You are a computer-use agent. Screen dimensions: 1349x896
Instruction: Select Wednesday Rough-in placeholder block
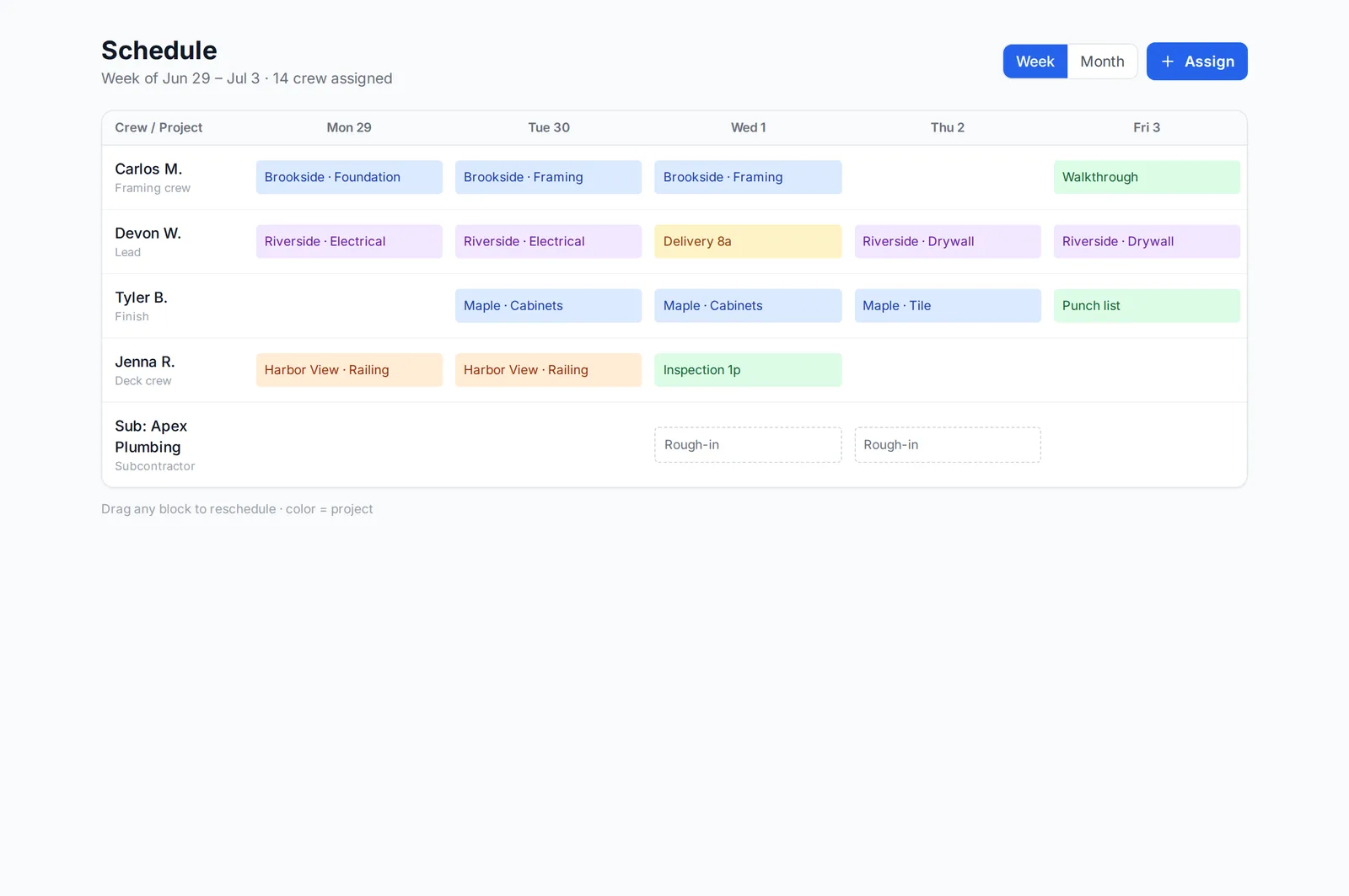[748, 445]
